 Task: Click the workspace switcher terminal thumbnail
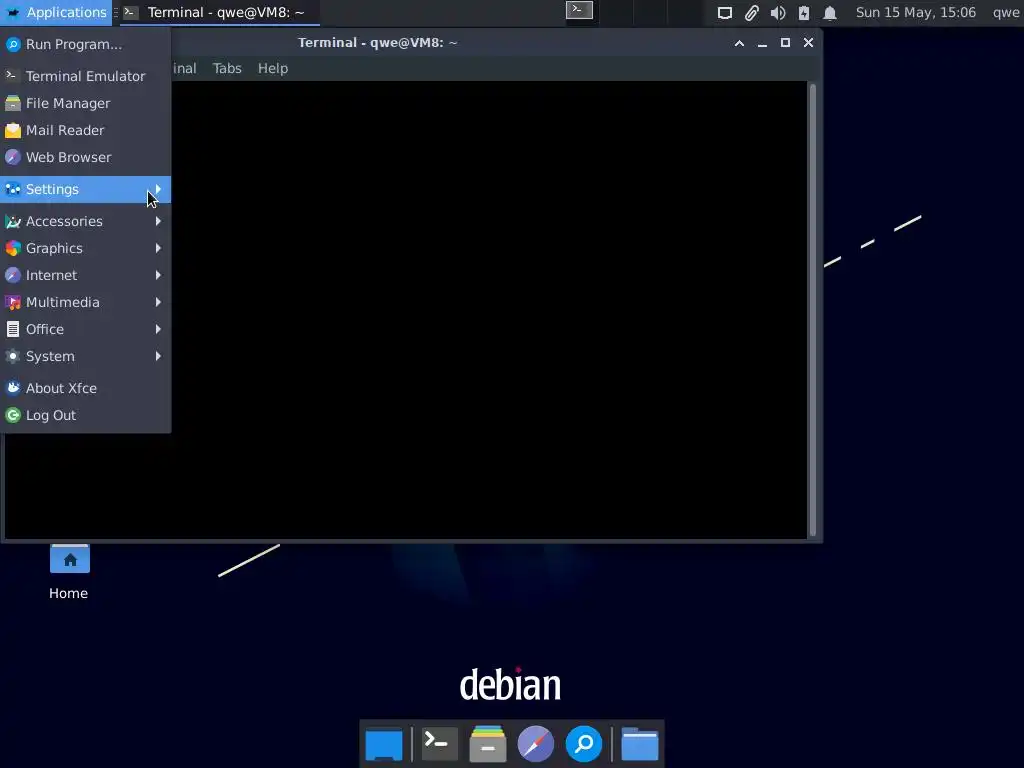pos(579,10)
